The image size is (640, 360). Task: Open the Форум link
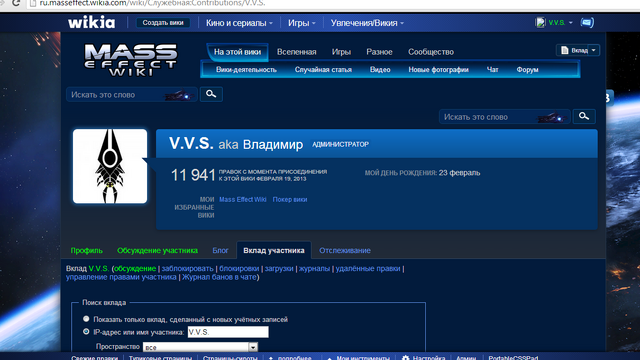[527, 70]
